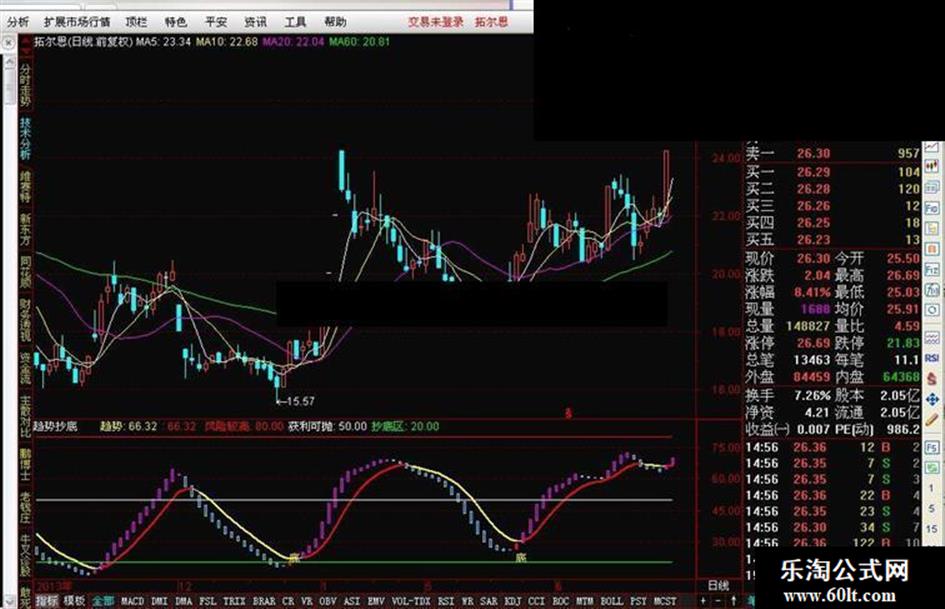
Task: Click the red dollar sign icon
Action: [x=932, y=378]
